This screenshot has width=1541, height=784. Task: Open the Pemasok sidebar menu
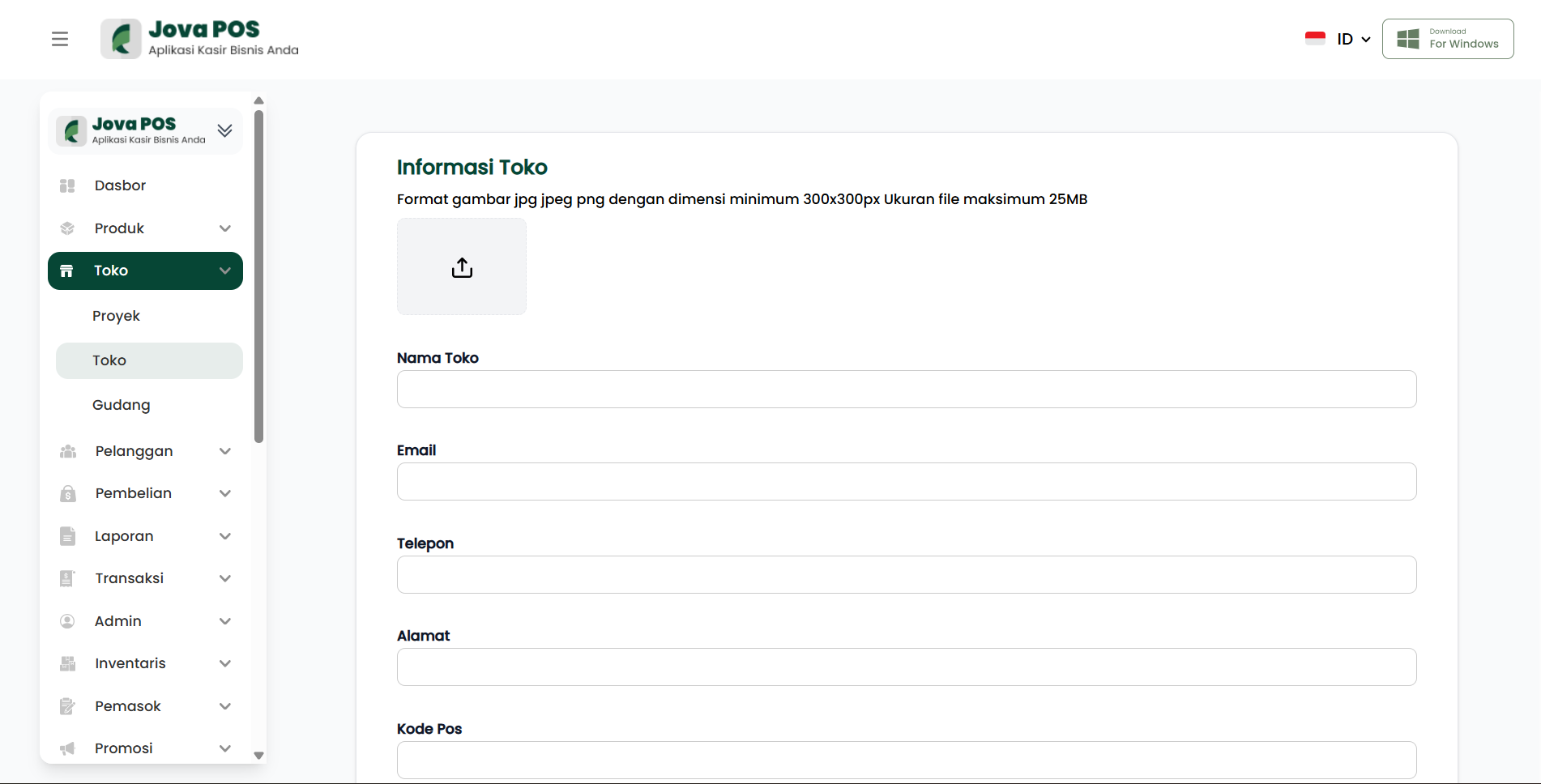pyautogui.click(x=128, y=706)
